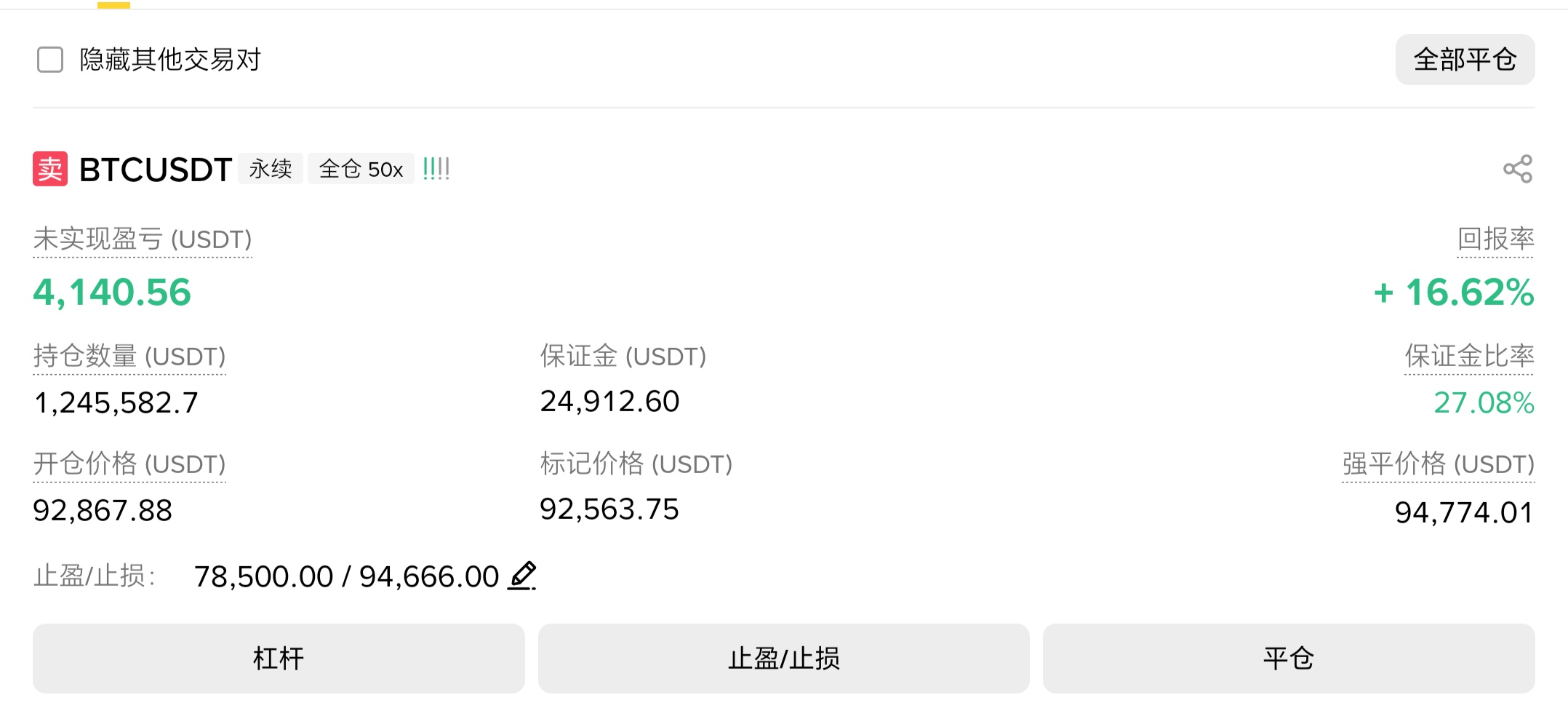Screen dimensions: 1568x711
Task: Click the 78,500.00 / 94,666.00 TP/SL value
Action: point(346,577)
